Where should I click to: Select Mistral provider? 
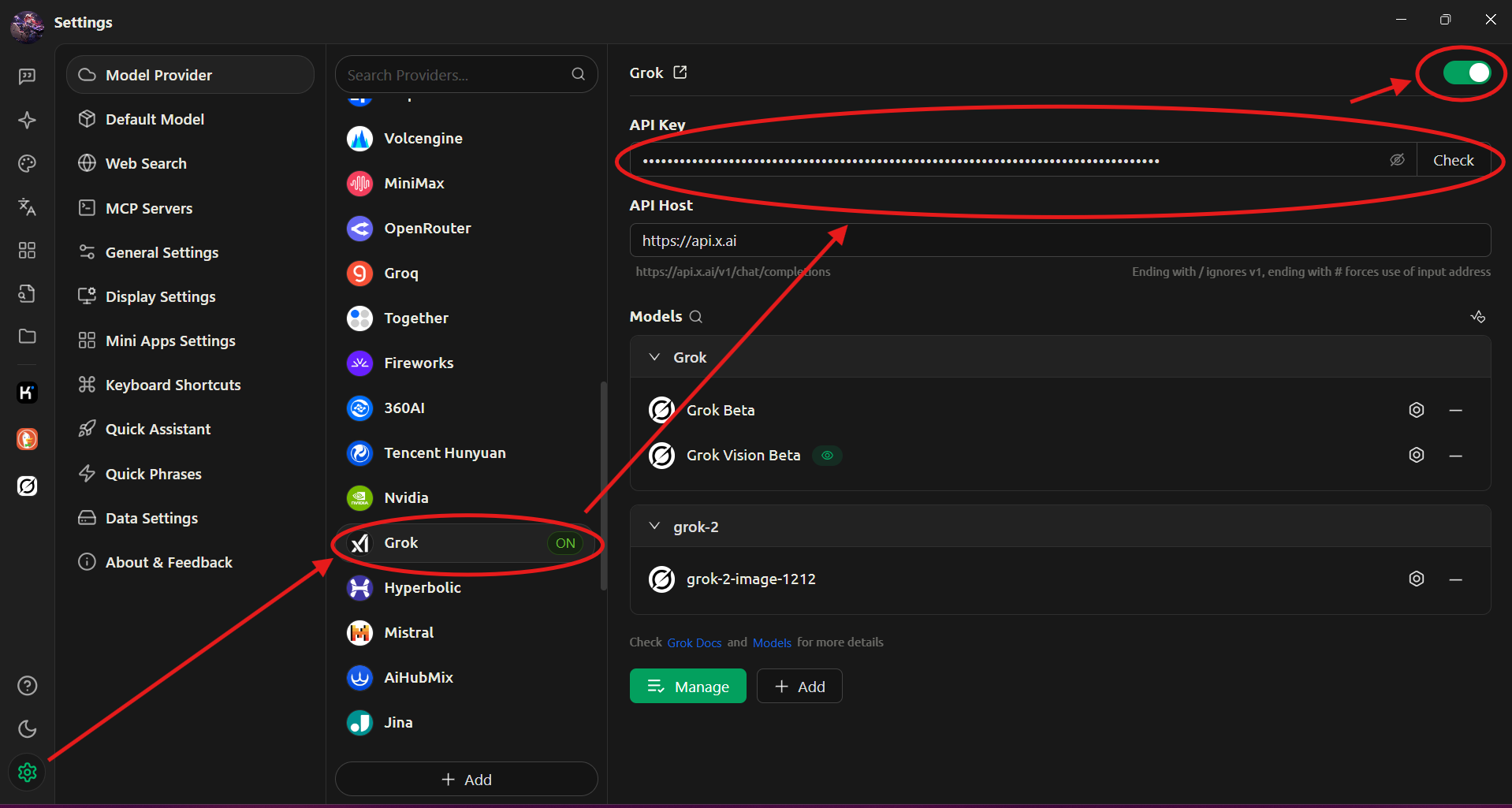(466, 632)
